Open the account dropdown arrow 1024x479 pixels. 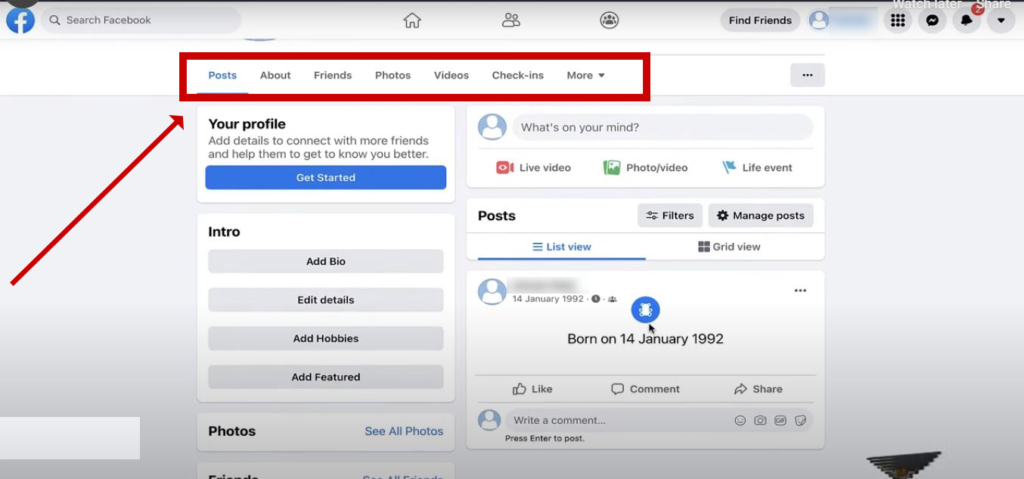point(1000,20)
